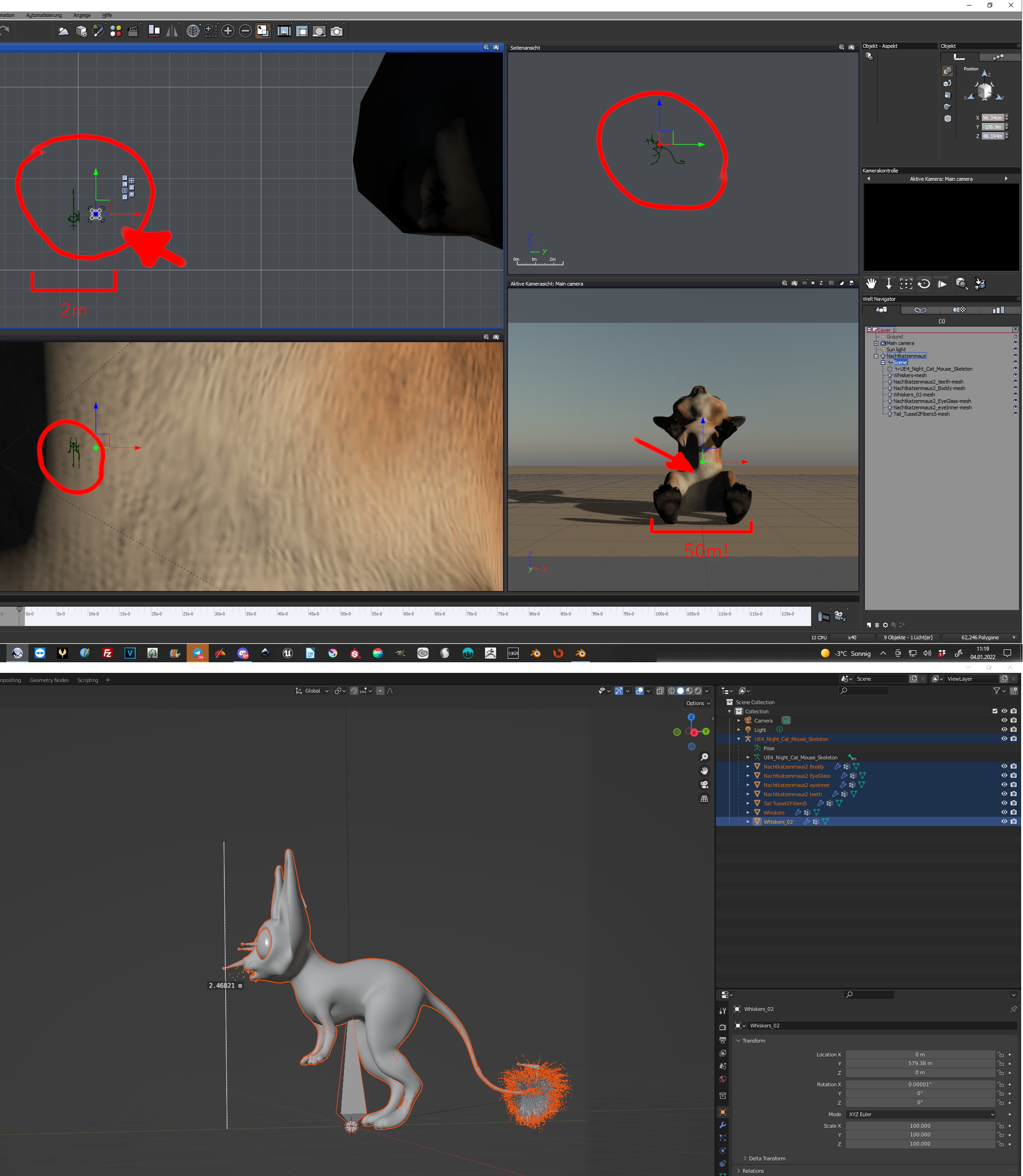Click the zoom out minus toolbar icon
The image size is (1023, 1176).
coord(246,31)
